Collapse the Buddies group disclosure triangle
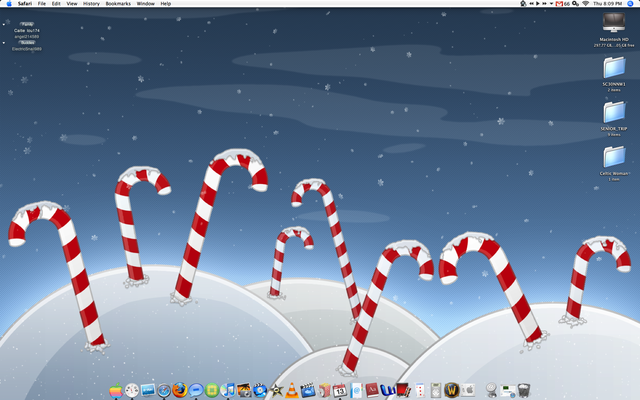 (x=4, y=42)
